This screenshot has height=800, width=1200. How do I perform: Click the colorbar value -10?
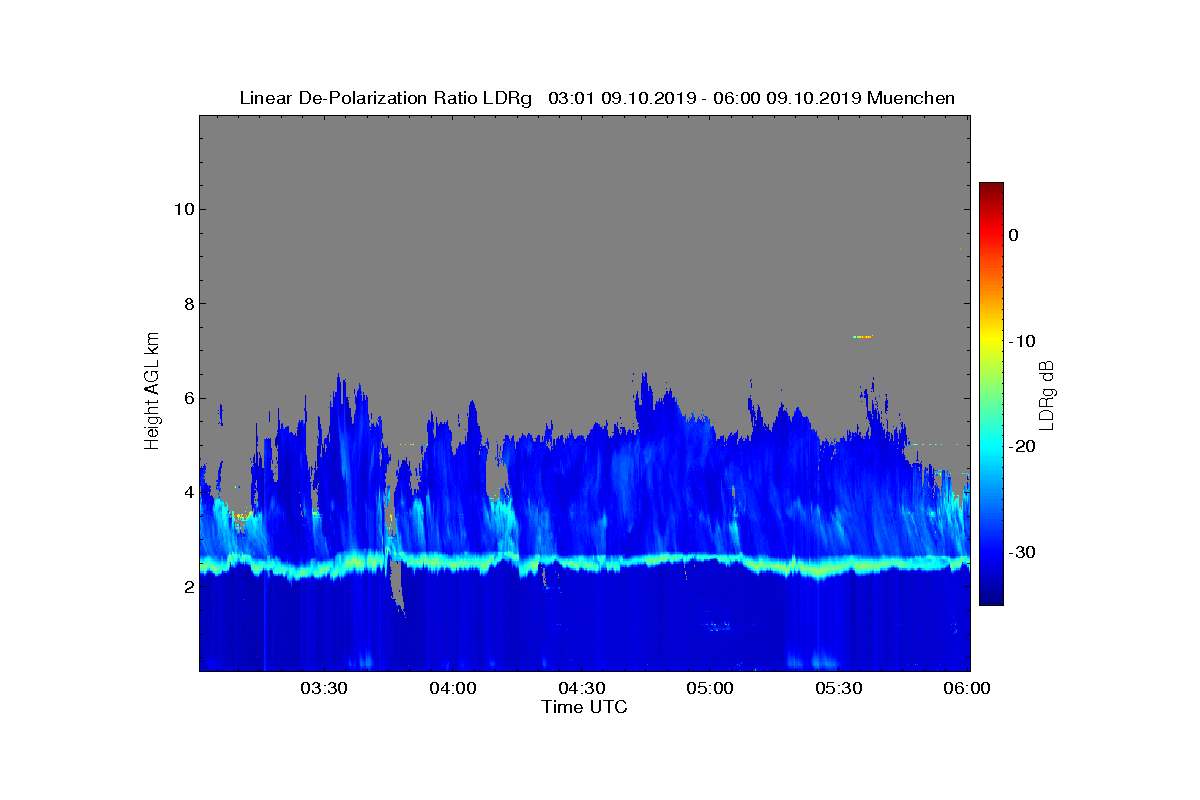(x=1021, y=341)
